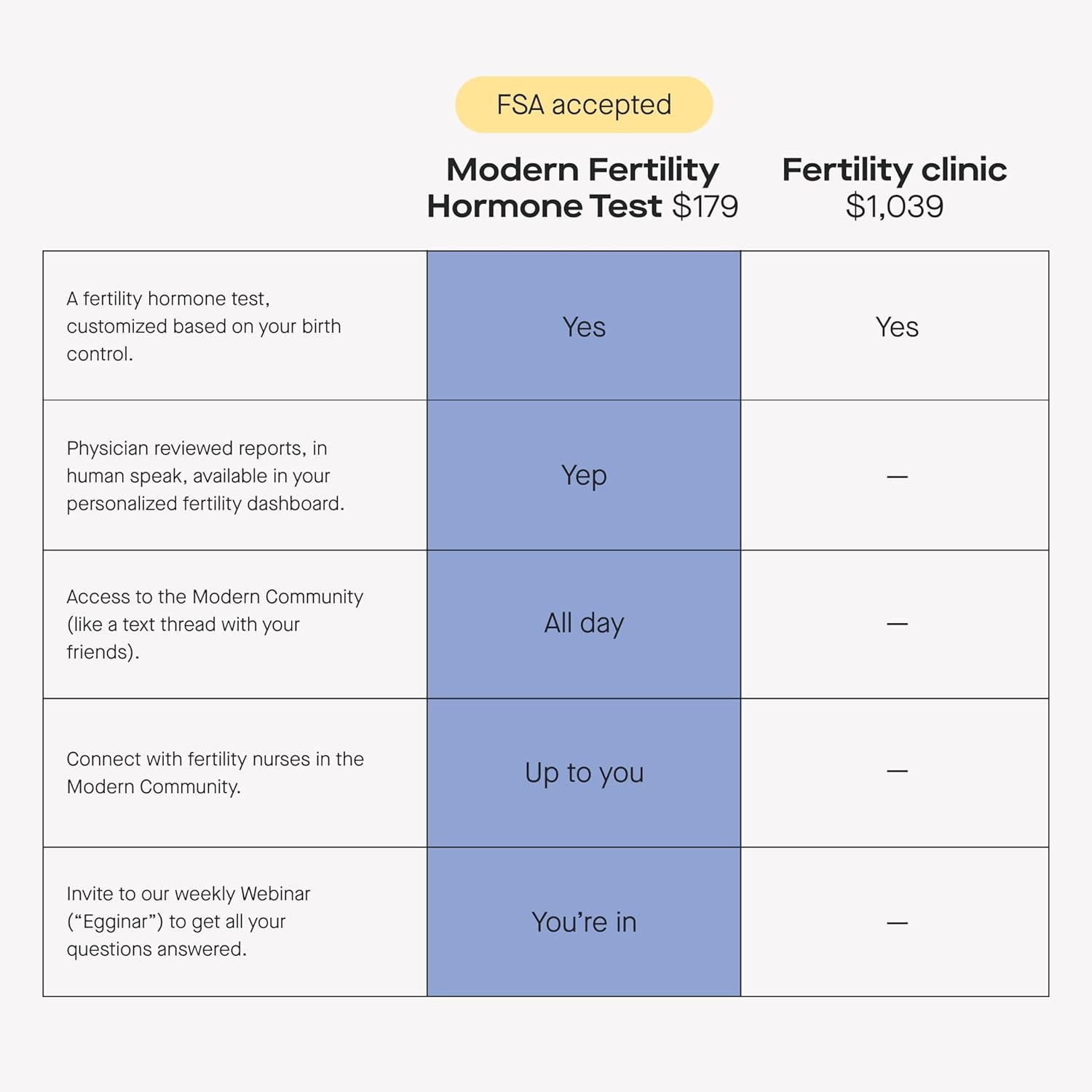
Task: Click the Up to you cell
Action: (x=584, y=772)
